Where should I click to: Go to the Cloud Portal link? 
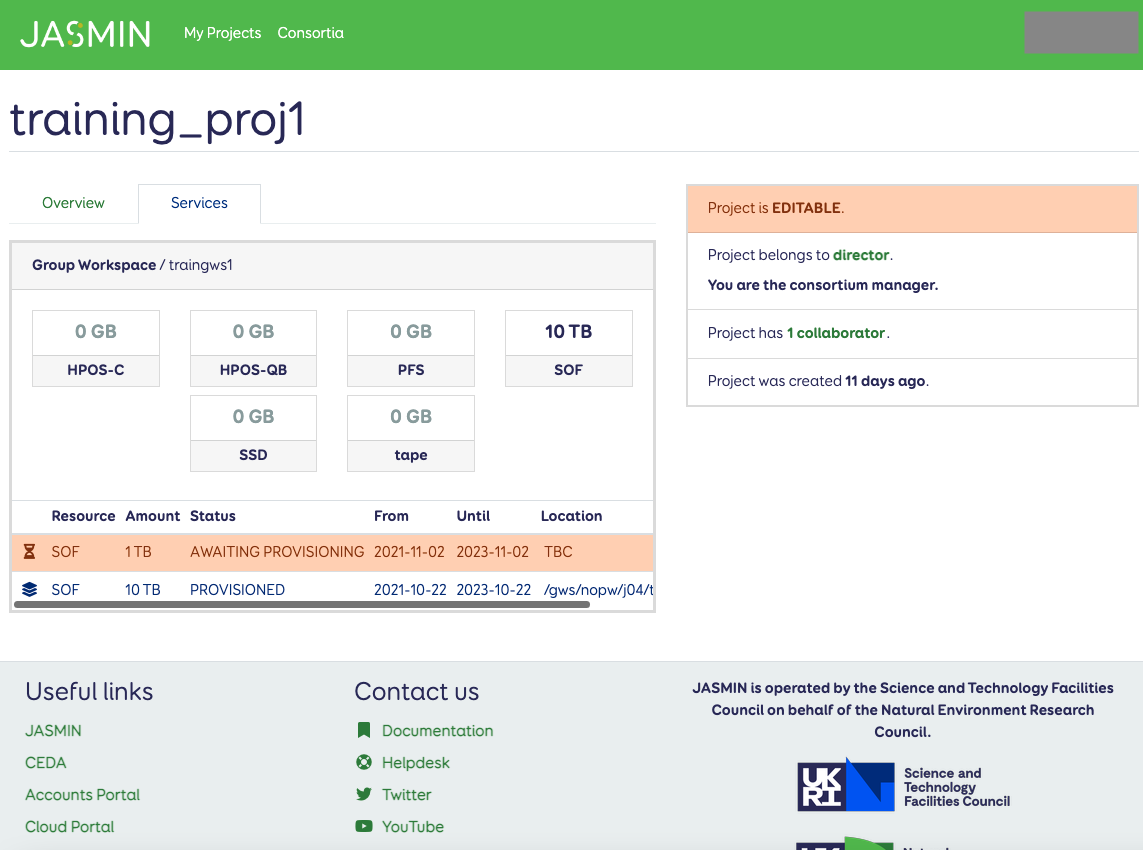pyautogui.click(x=69, y=827)
